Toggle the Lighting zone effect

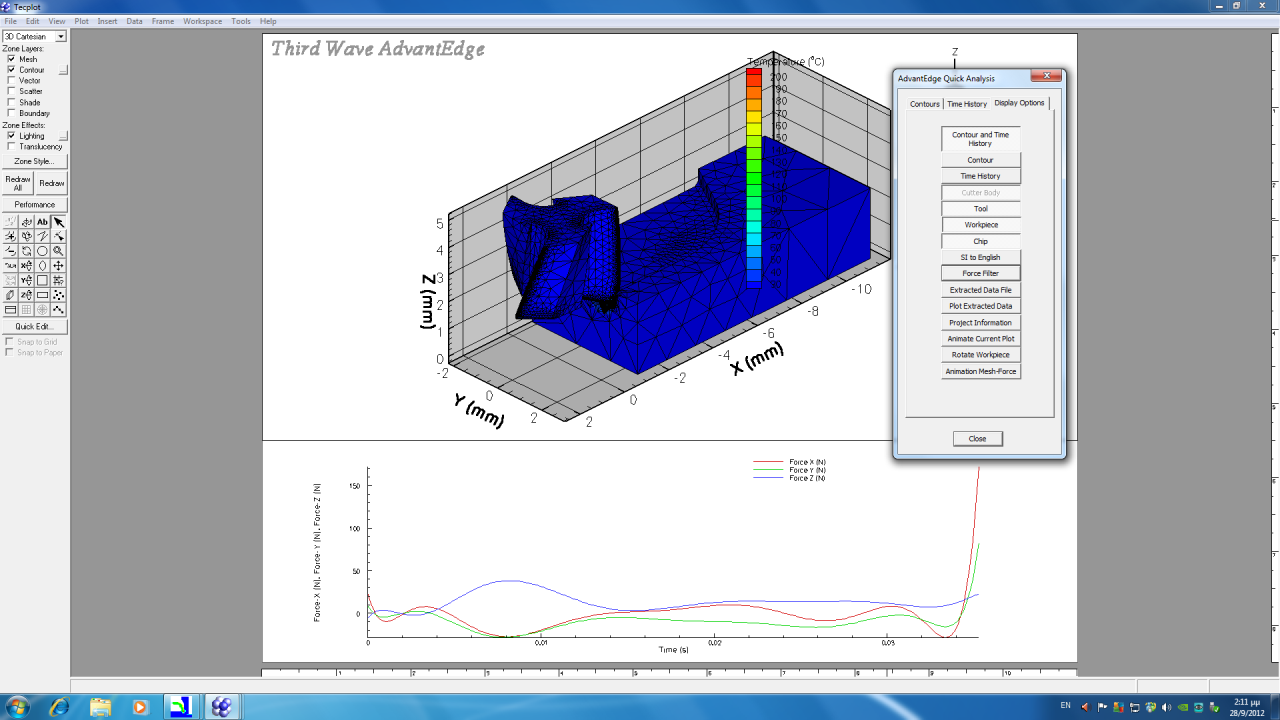coord(11,136)
